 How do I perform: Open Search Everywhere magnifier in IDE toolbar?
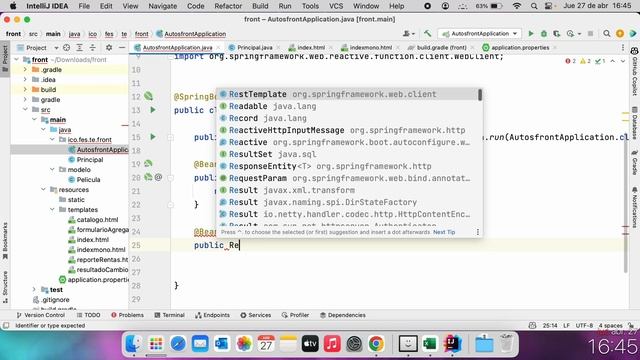607,34
